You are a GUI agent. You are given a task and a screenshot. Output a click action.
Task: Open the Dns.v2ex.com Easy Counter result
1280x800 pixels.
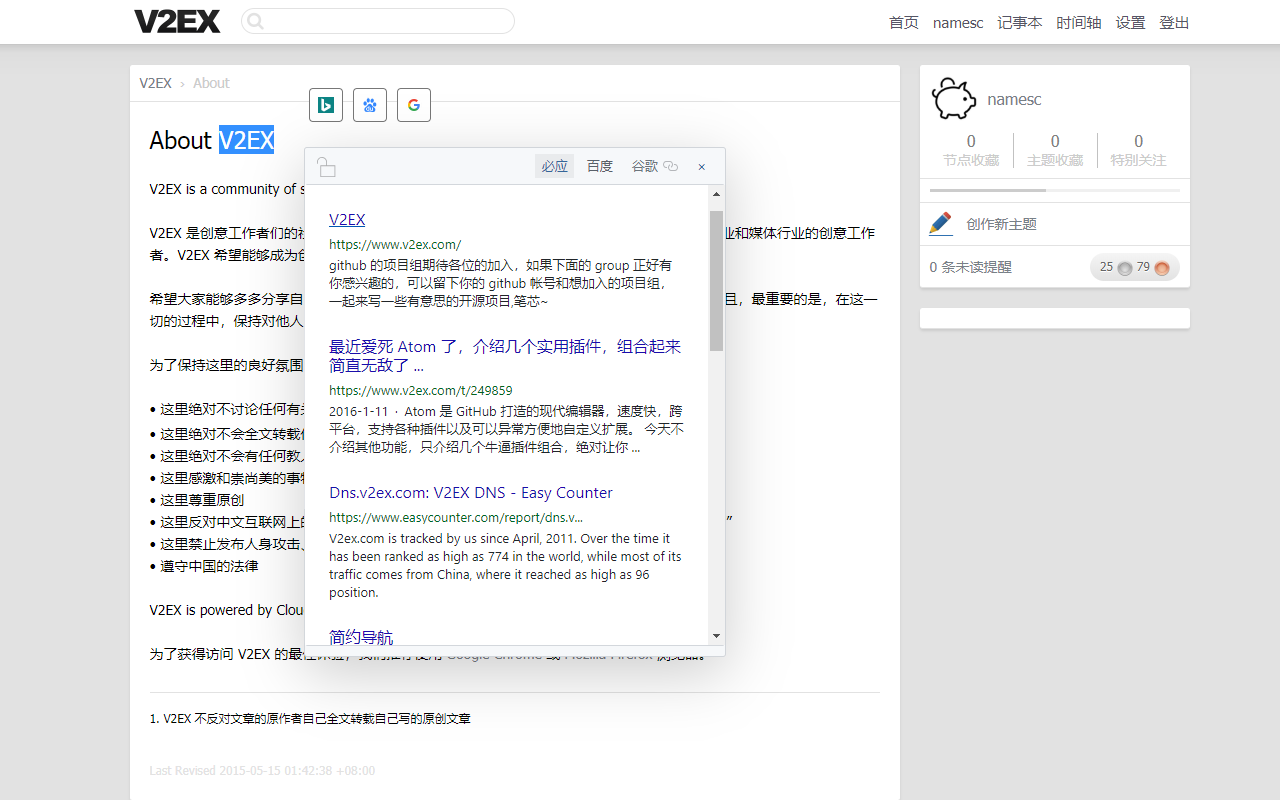(x=470, y=493)
